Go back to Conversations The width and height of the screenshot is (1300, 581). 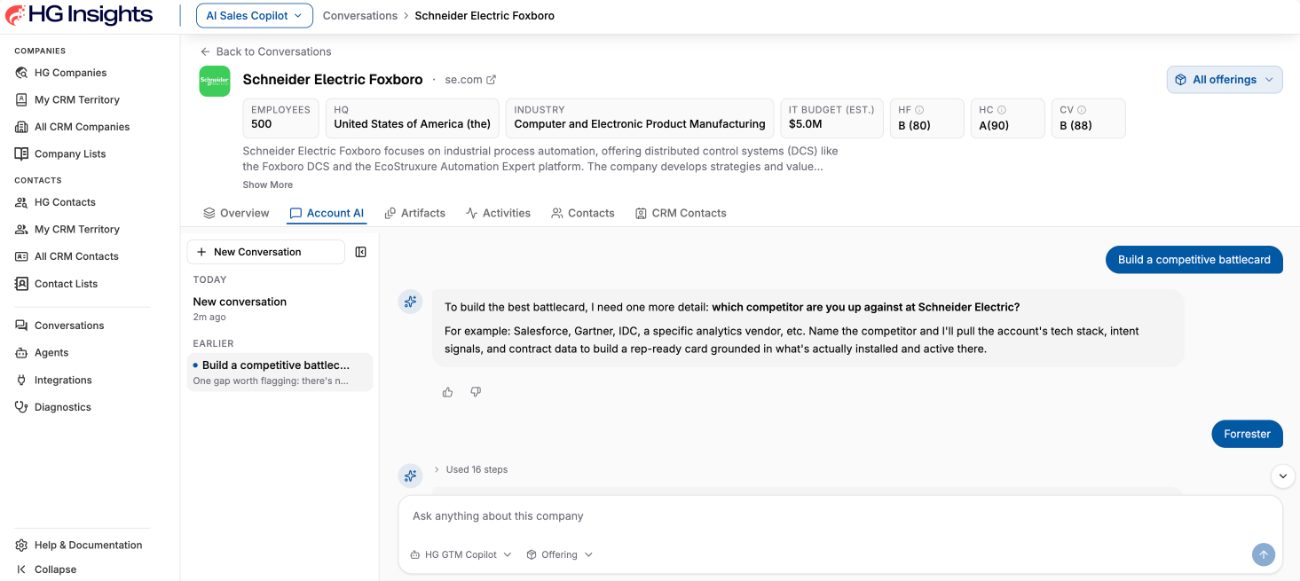tap(265, 51)
